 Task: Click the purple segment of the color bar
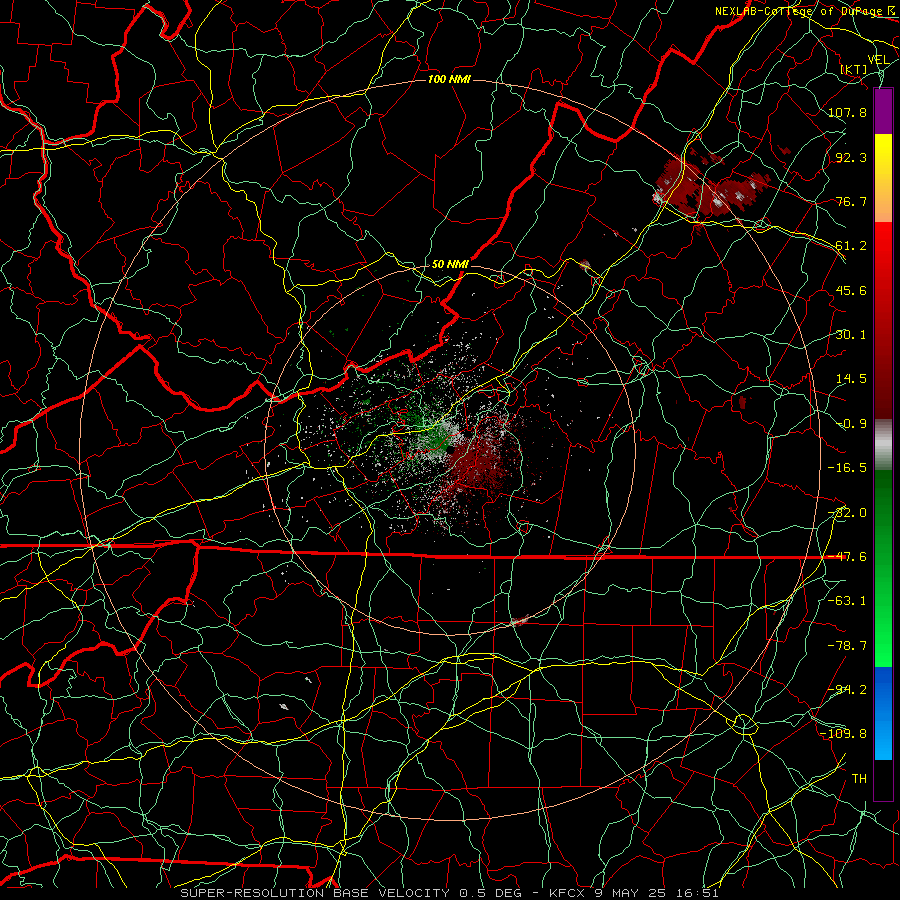pos(883,111)
